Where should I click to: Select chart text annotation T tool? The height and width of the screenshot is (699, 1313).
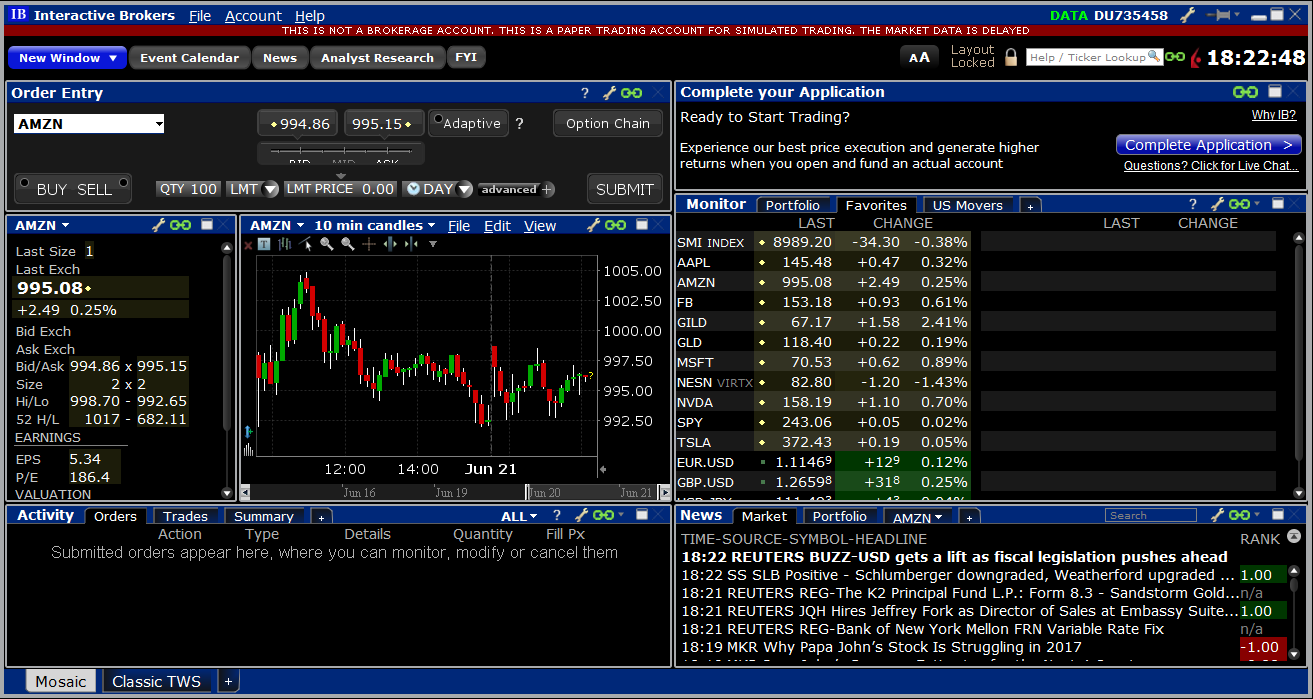(x=264, y=244)
